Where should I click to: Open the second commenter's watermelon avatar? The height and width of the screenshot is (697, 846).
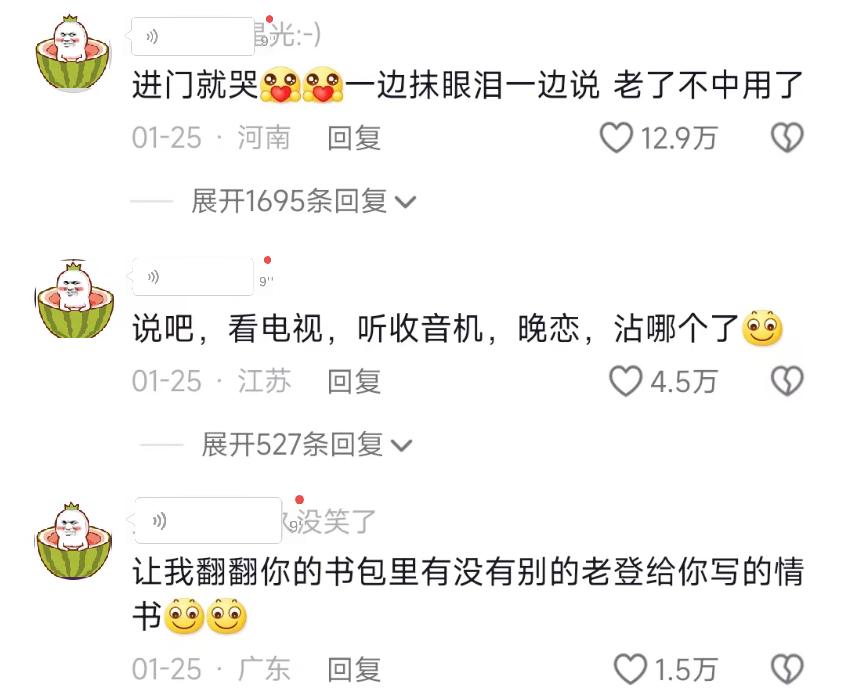74,299
